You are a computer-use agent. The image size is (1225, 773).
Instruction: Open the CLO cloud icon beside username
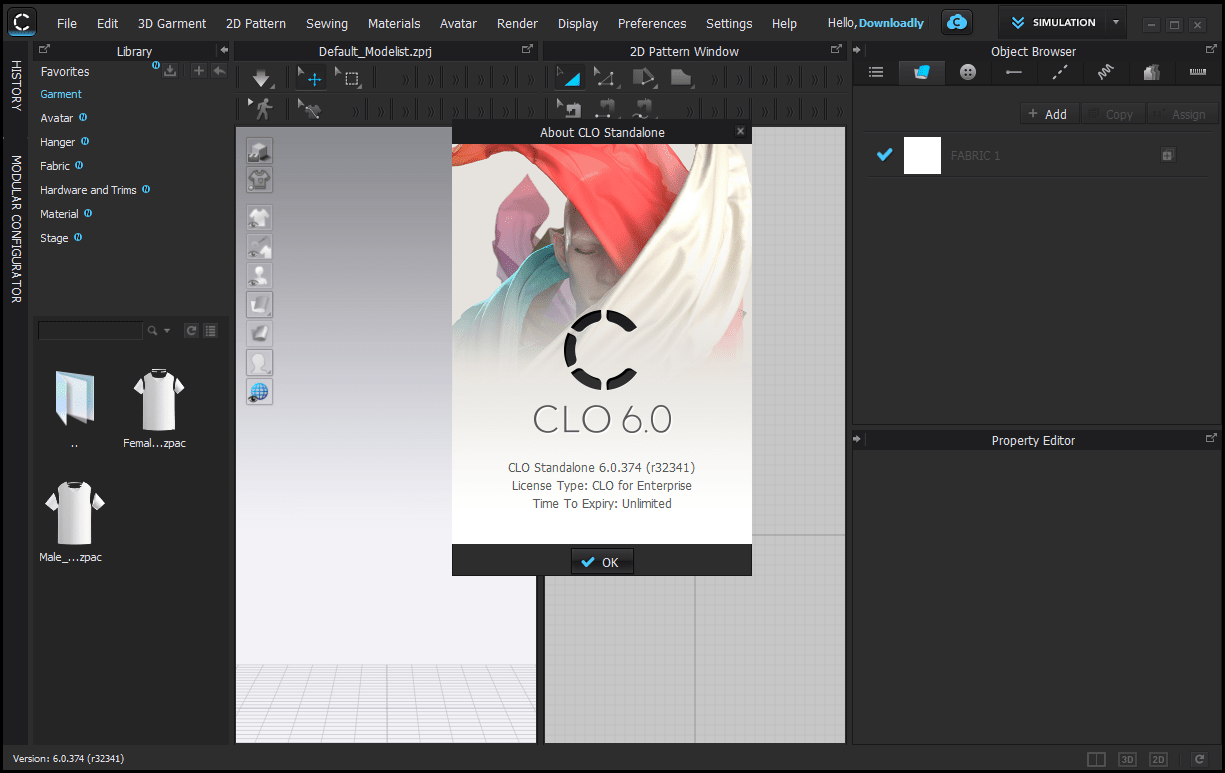tap(957, 22)
